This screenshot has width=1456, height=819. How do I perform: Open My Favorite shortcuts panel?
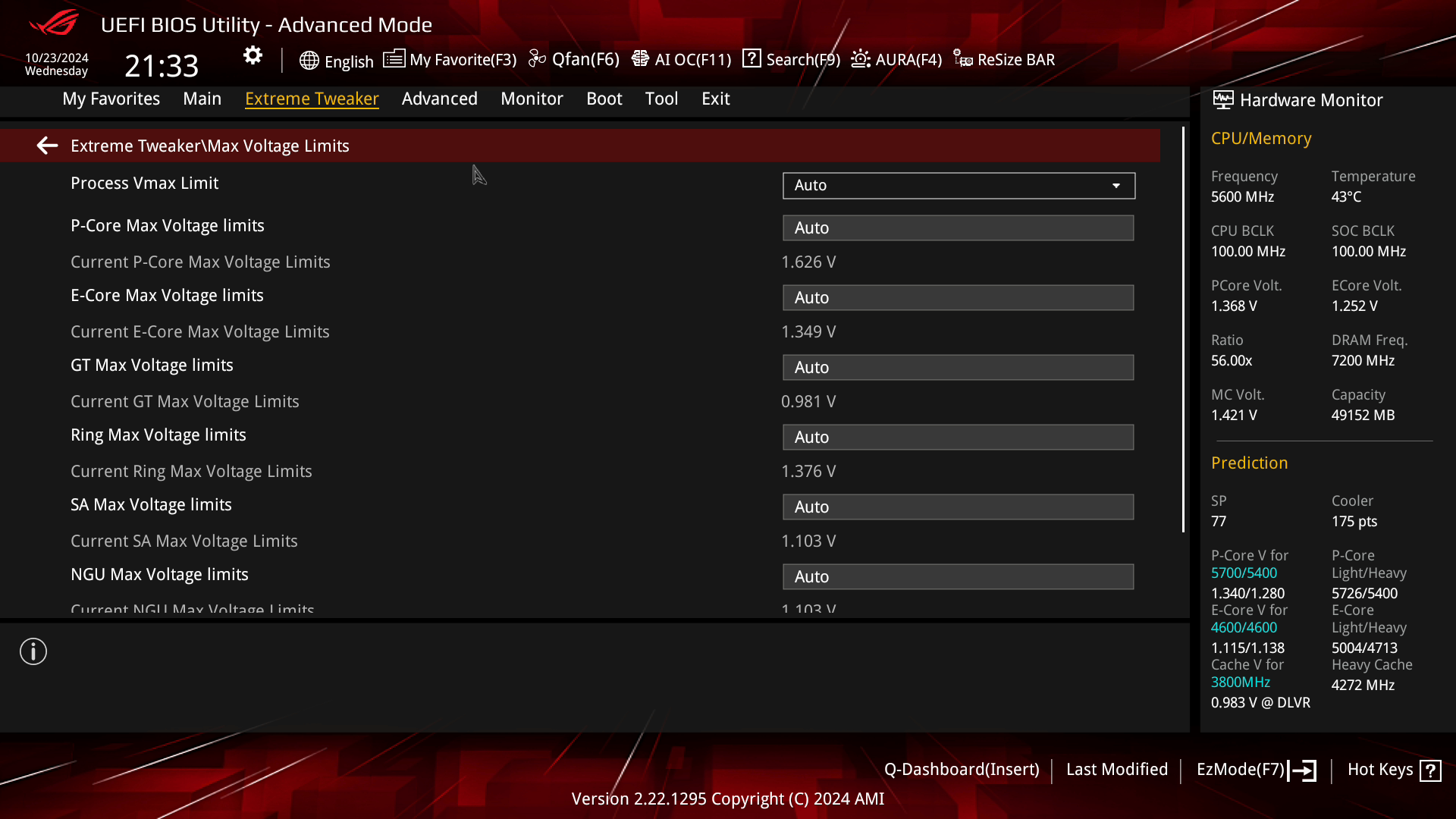pyautogui.click(x=450, y=59)
